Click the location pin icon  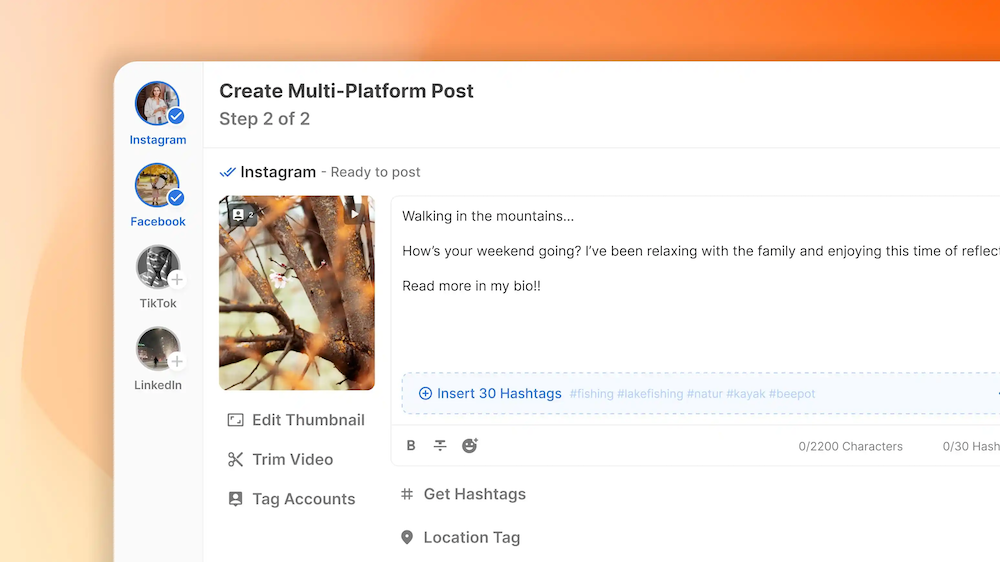pyautogui.click(x=407, y=538)
